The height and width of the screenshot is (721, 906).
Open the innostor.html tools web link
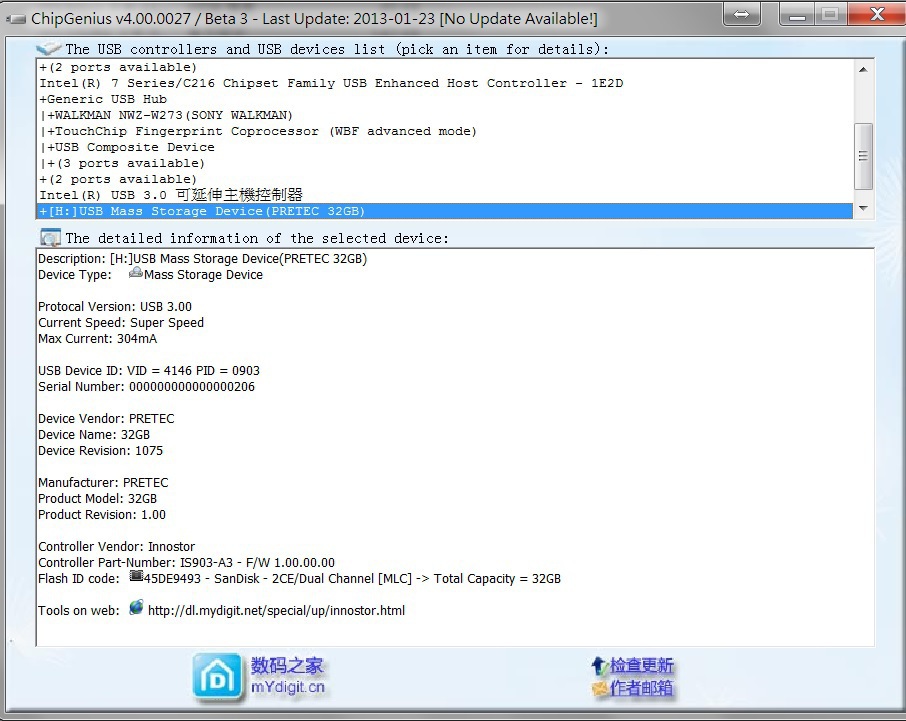(x=276, y=611)
